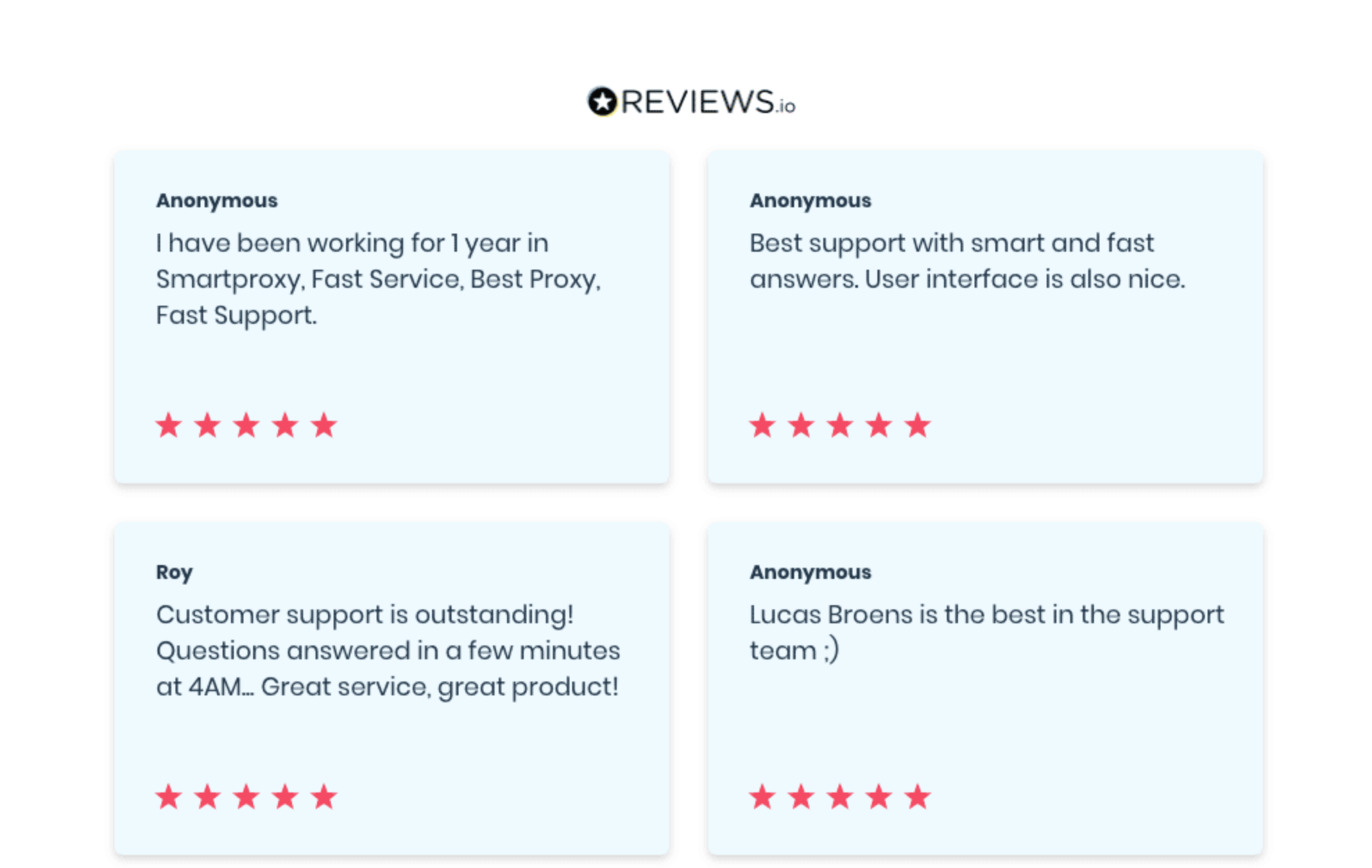The image size is (1372, 868).
Task: Click the REVIEWS.io star circle logo icon
Action: pyautogui.click(x=602, y=102)
